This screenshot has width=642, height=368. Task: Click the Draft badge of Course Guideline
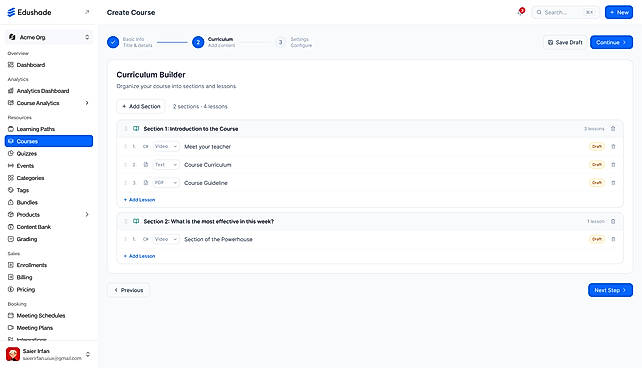tap(597, 183)
